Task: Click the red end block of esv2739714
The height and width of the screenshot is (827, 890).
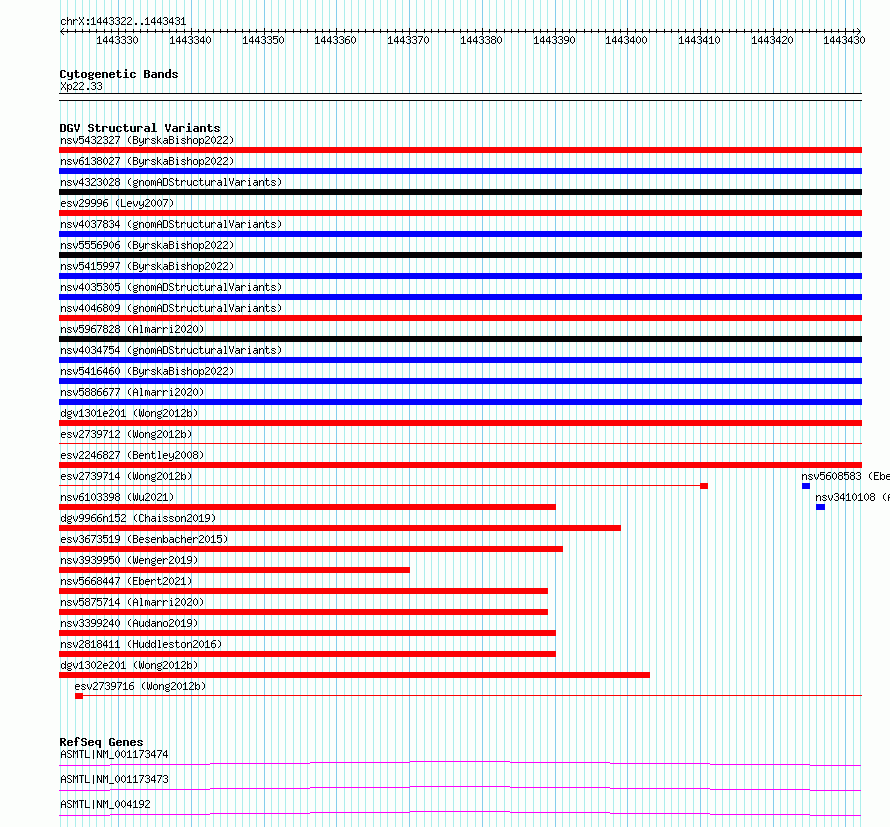Action: point(704,486)
